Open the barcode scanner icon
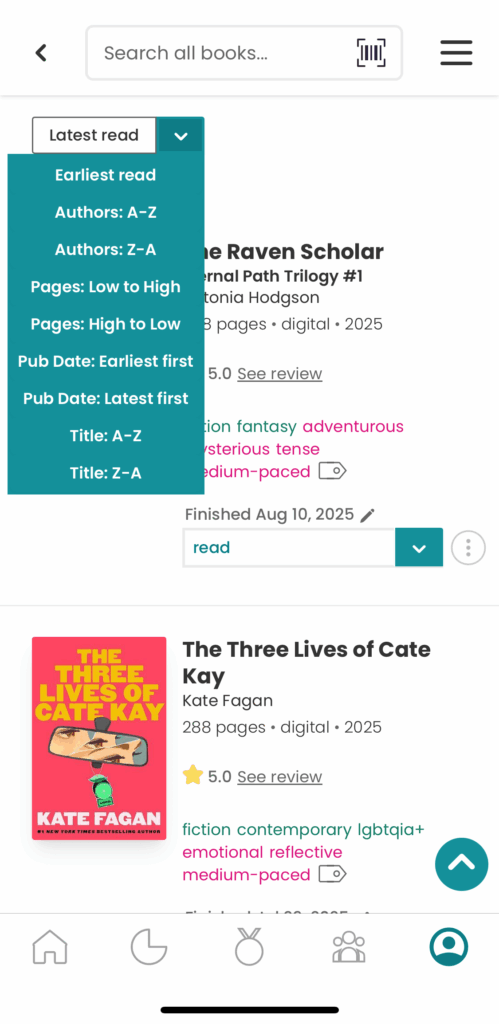The height and width of the screenshot is (1024, 499). (371, 53)
